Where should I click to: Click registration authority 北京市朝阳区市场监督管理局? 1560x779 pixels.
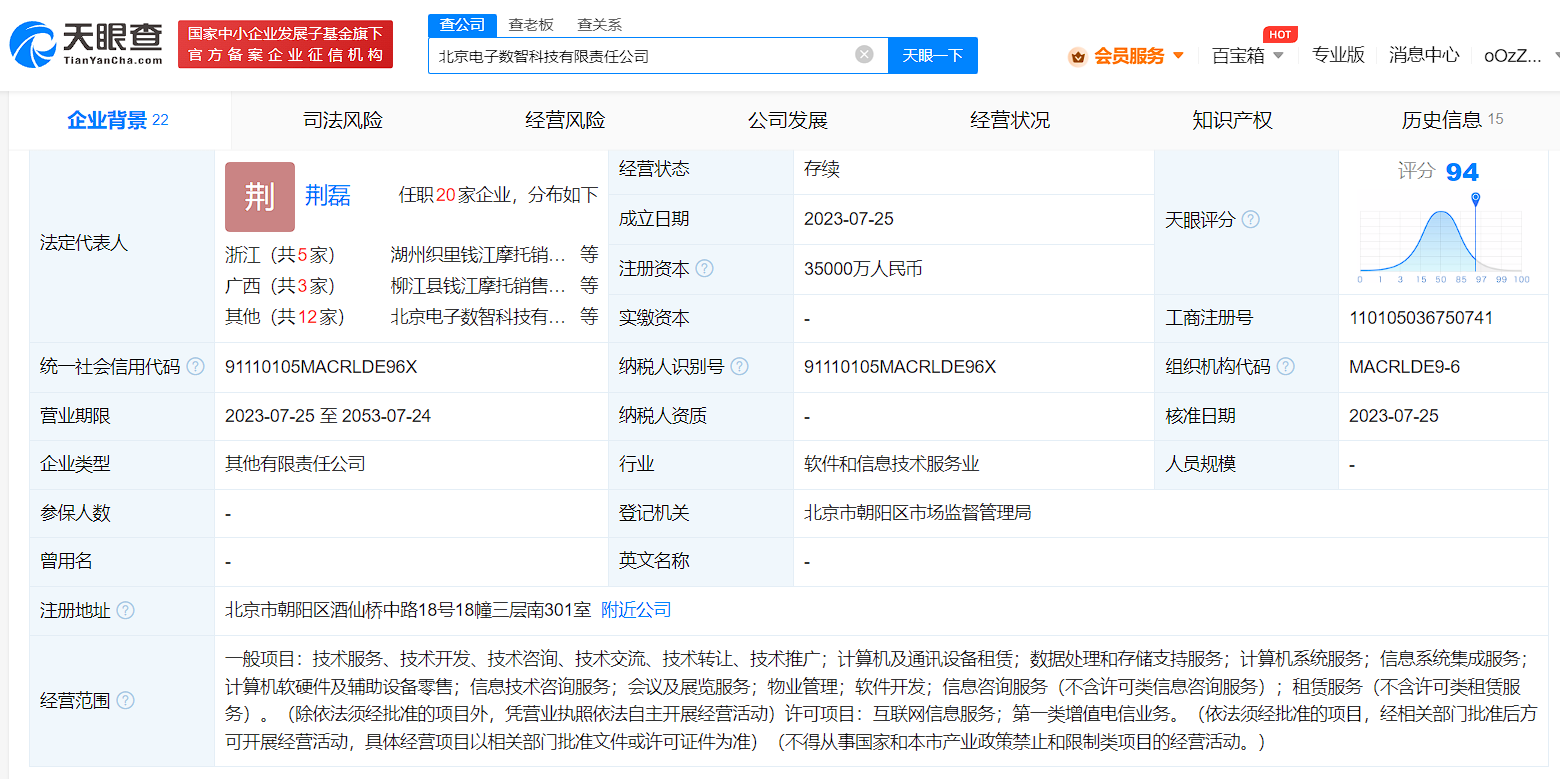pyautogui.click(x=918, y=513)
